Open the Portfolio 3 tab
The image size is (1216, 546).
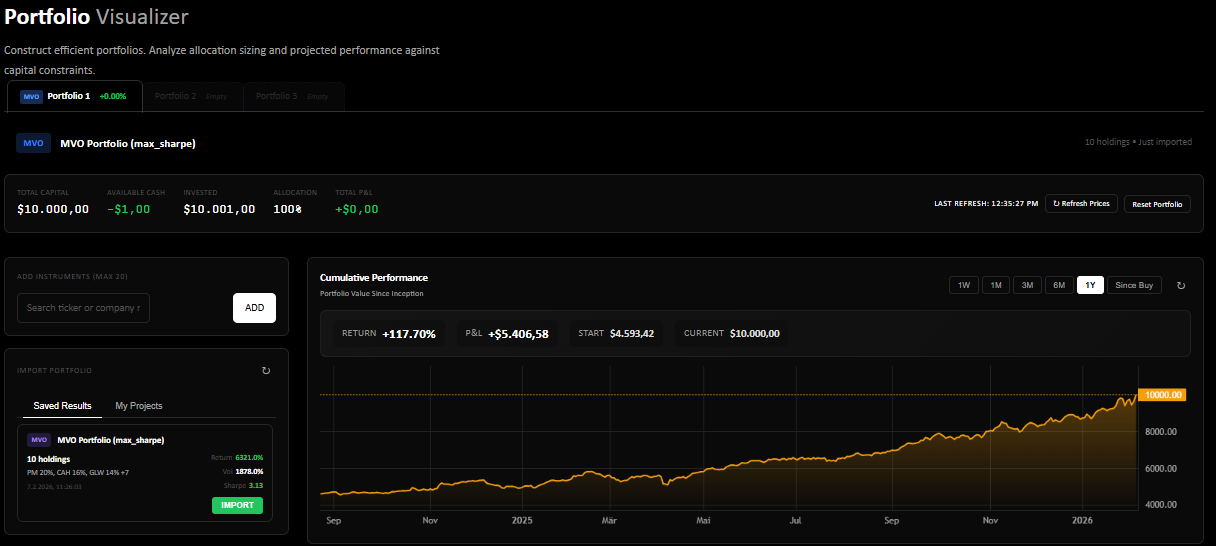pyautogui.click(x=291, y=97)
